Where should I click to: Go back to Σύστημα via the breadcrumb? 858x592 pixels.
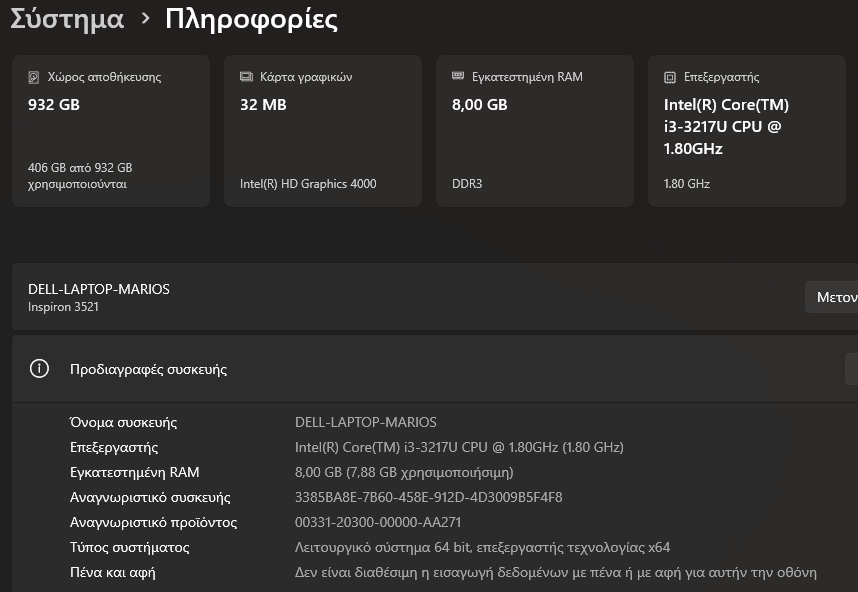[67, 19]
